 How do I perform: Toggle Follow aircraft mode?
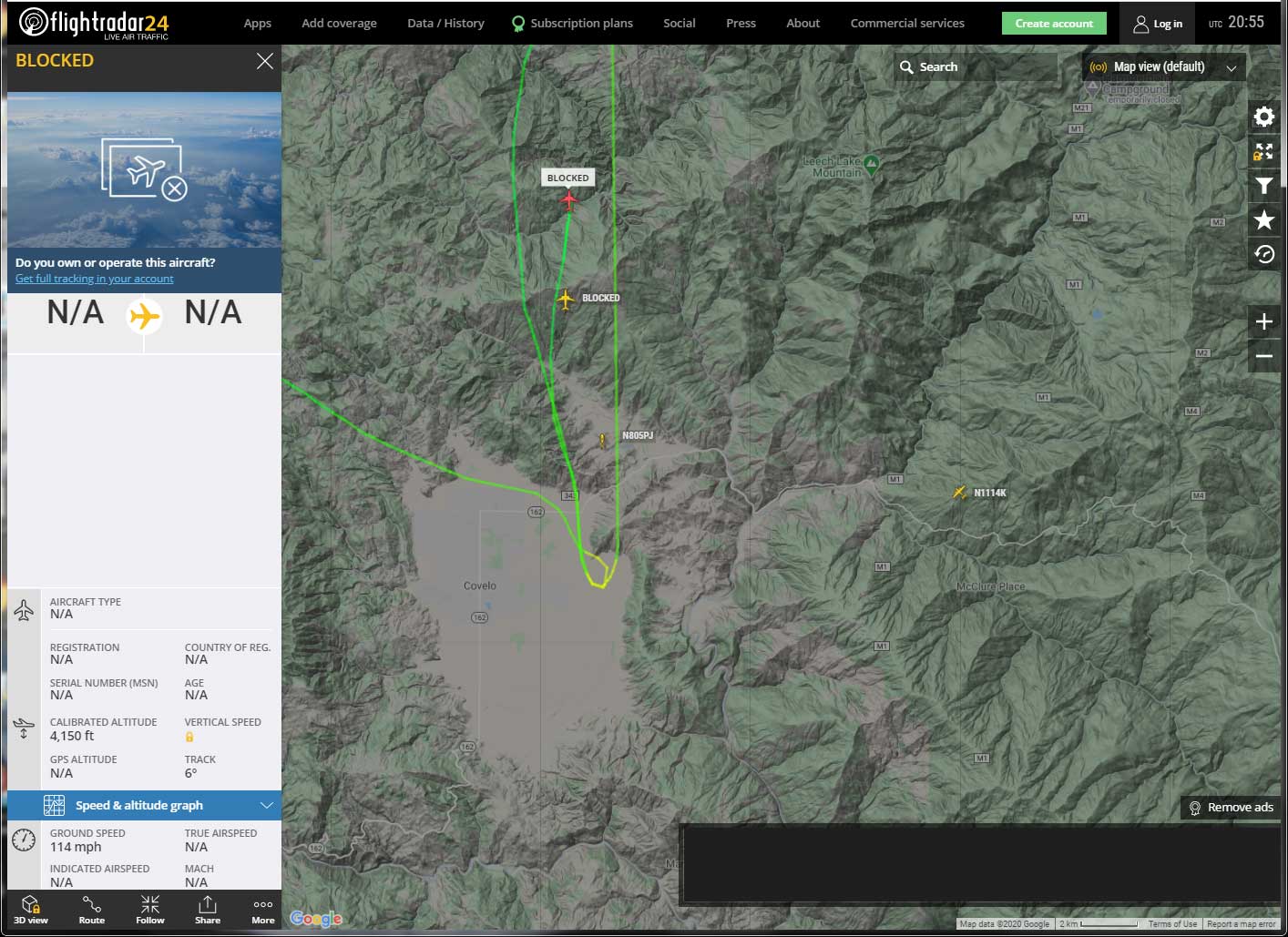[150, 909]
